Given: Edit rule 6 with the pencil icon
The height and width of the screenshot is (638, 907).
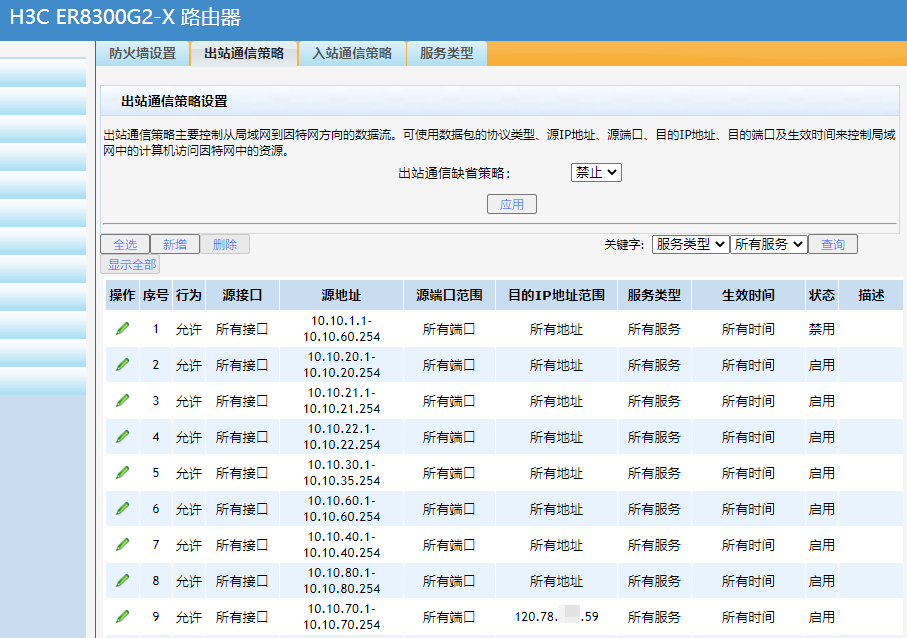Looking at the screenshot, I should 122,508.
